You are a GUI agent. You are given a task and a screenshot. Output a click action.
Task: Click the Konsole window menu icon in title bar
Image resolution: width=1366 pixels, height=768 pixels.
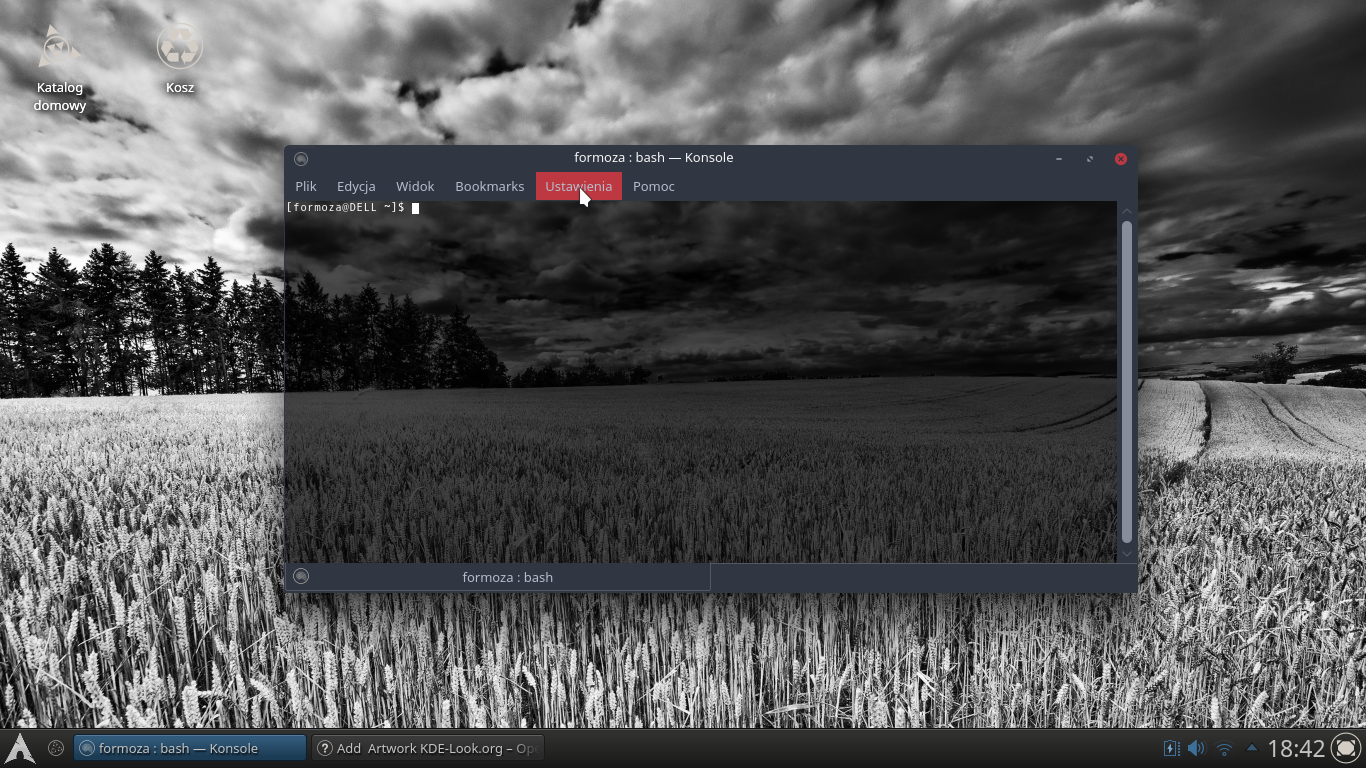pyautogui.click(x=301, y=158)
